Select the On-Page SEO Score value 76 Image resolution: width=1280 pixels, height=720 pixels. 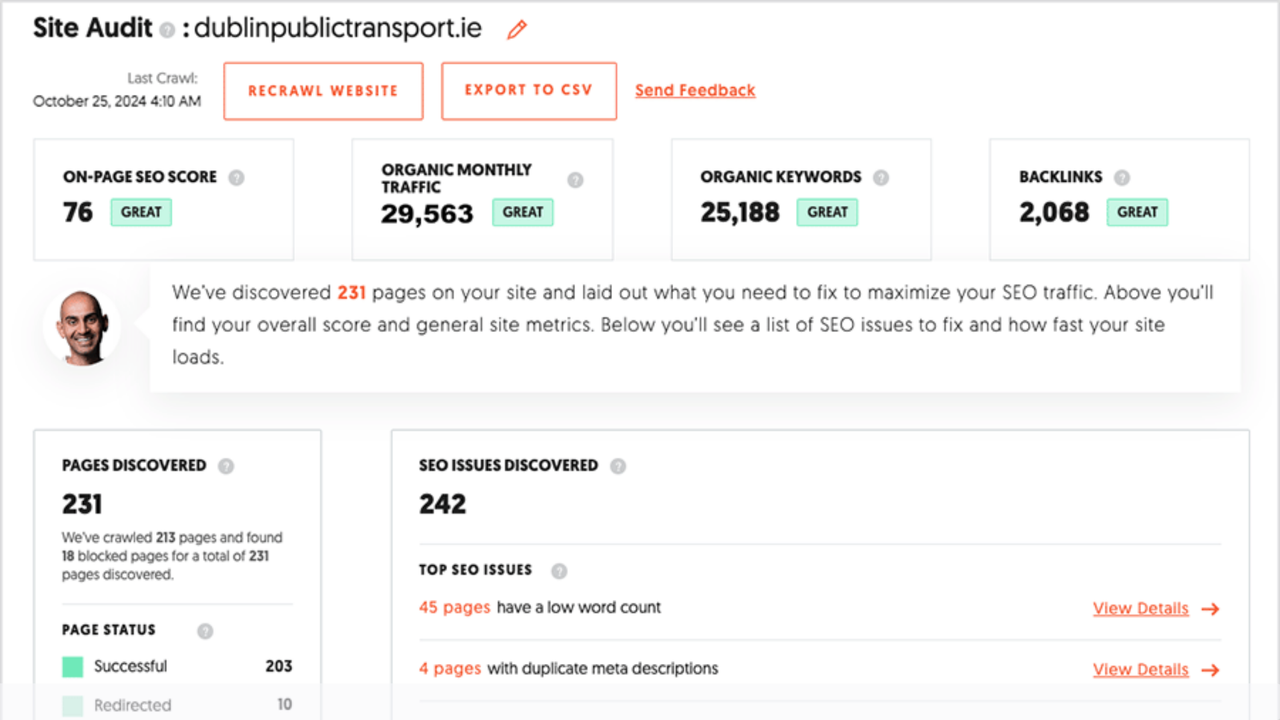[x=78, y=212]
